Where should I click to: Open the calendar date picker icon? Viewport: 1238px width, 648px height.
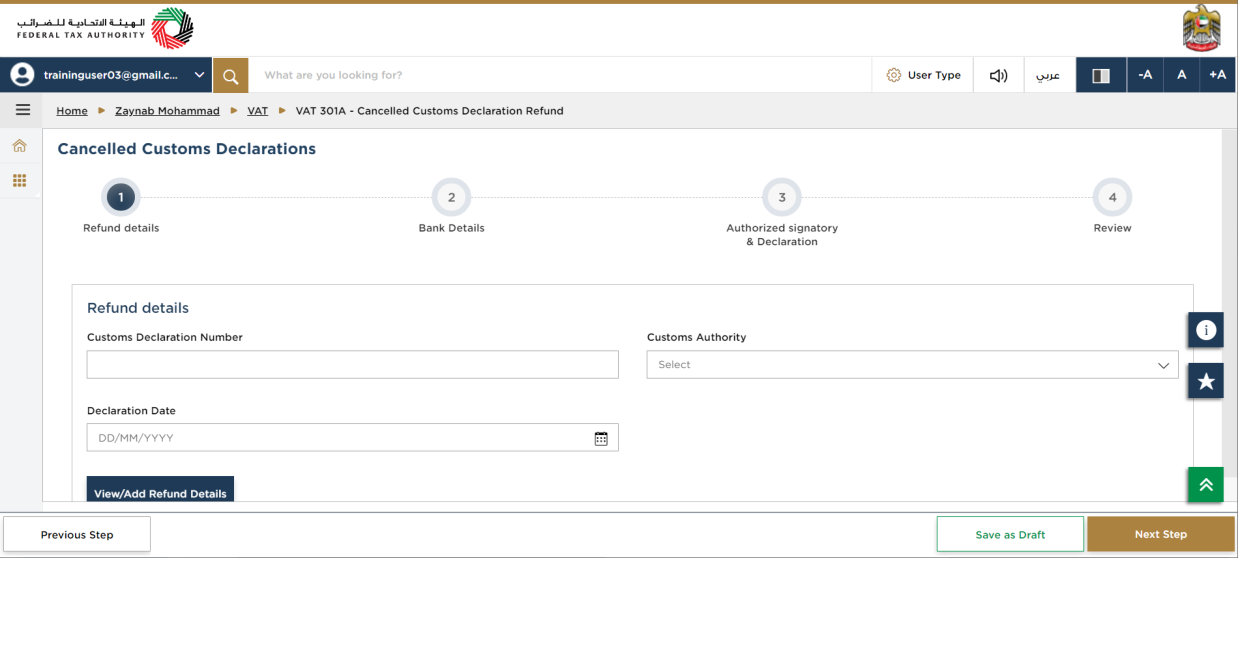click(601, 438)
